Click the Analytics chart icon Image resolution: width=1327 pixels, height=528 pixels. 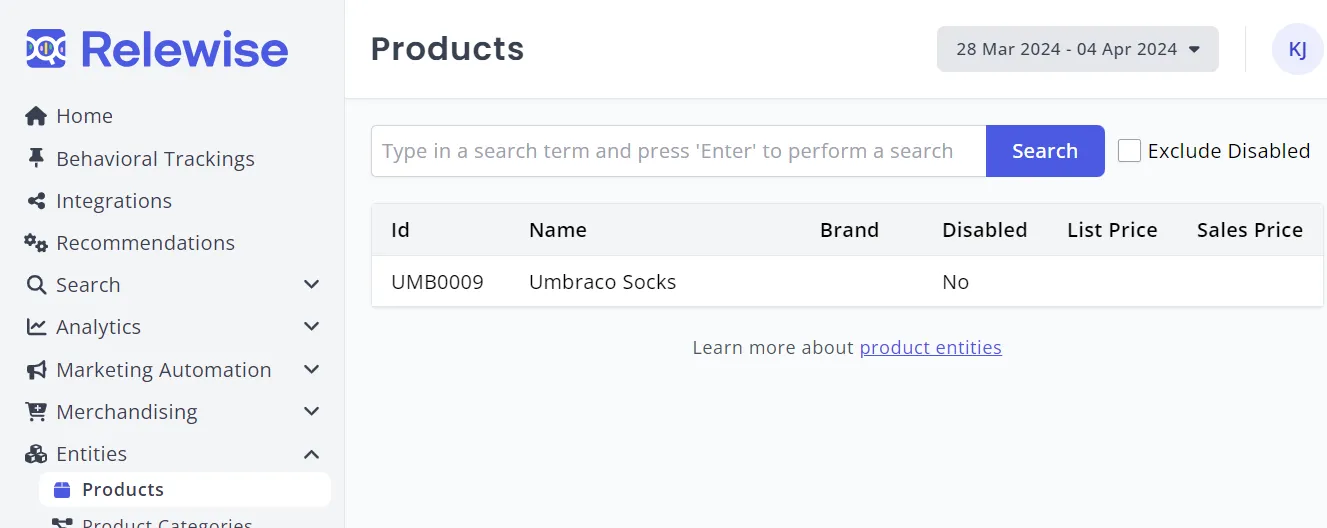36,327
